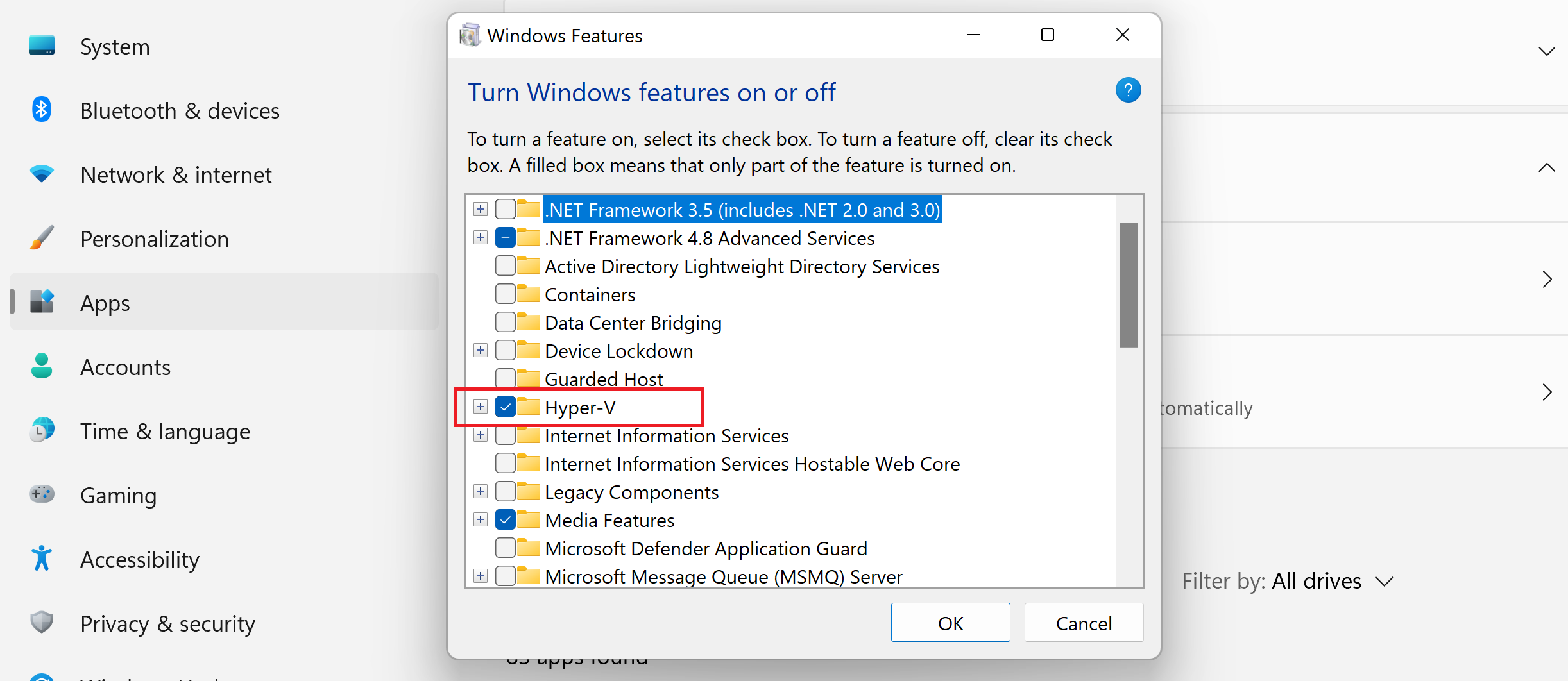Select the Guarded Host feature row
Screen dimensions: 1568x681
pos(604,378)
